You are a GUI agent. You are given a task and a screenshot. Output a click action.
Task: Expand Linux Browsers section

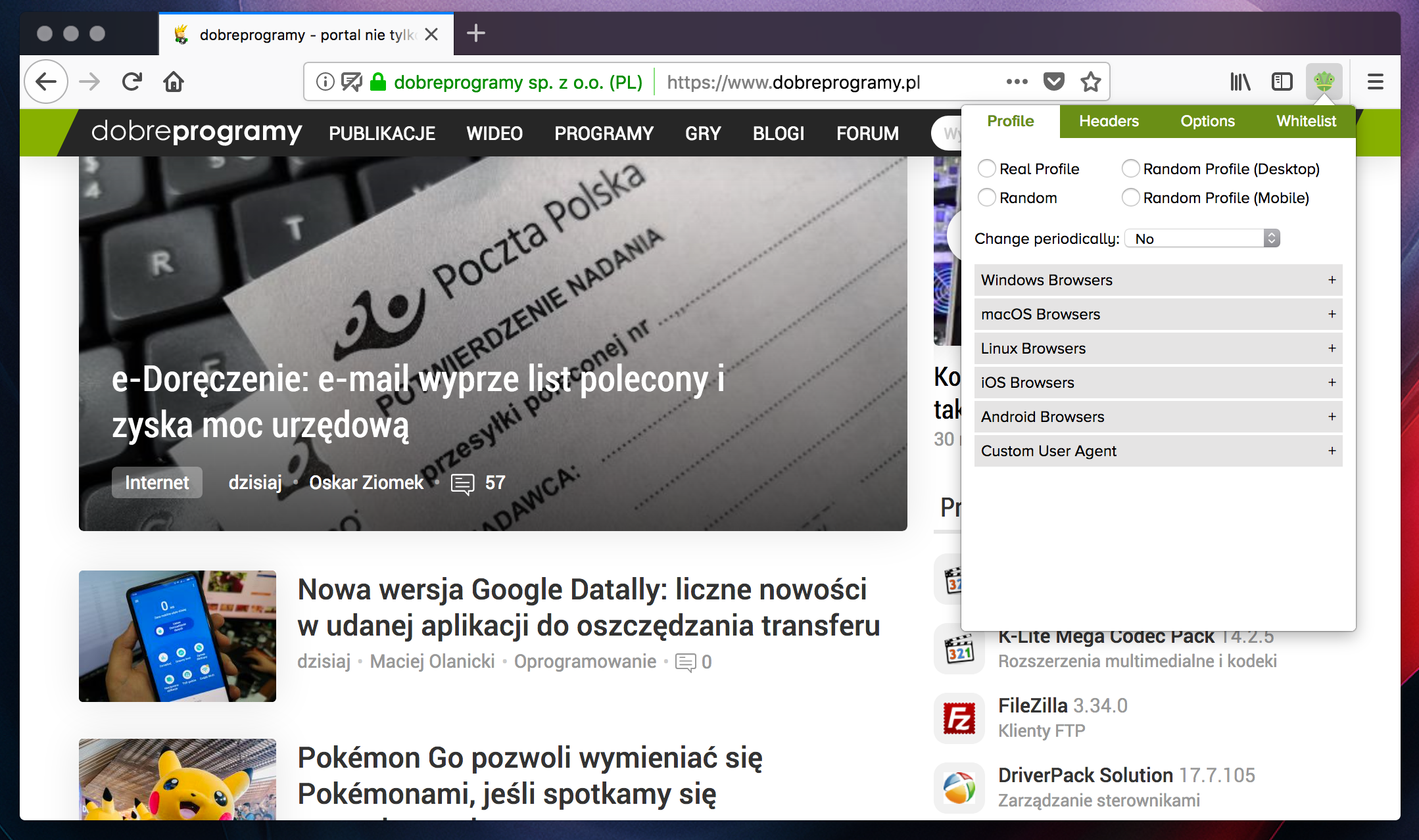pyautogui.click(x=1158, y=348)
